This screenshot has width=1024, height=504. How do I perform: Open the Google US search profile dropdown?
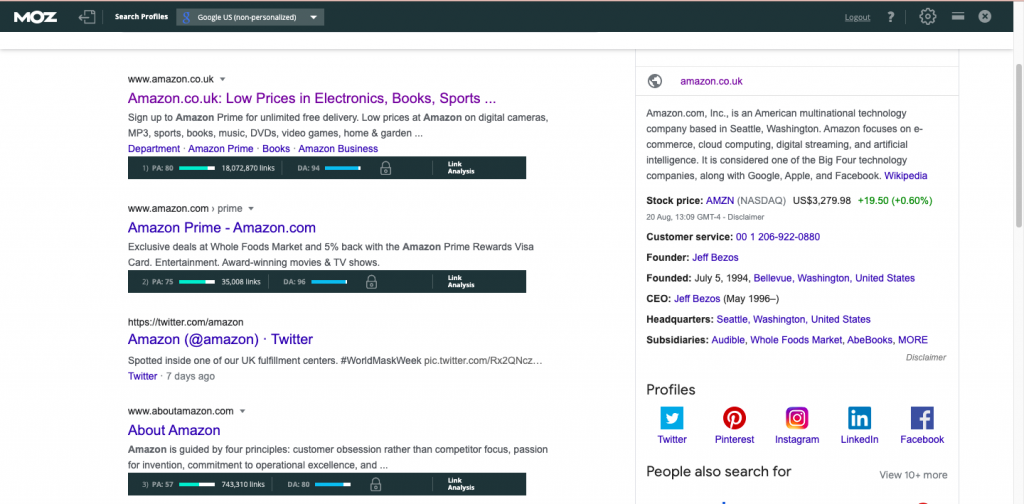250,17
